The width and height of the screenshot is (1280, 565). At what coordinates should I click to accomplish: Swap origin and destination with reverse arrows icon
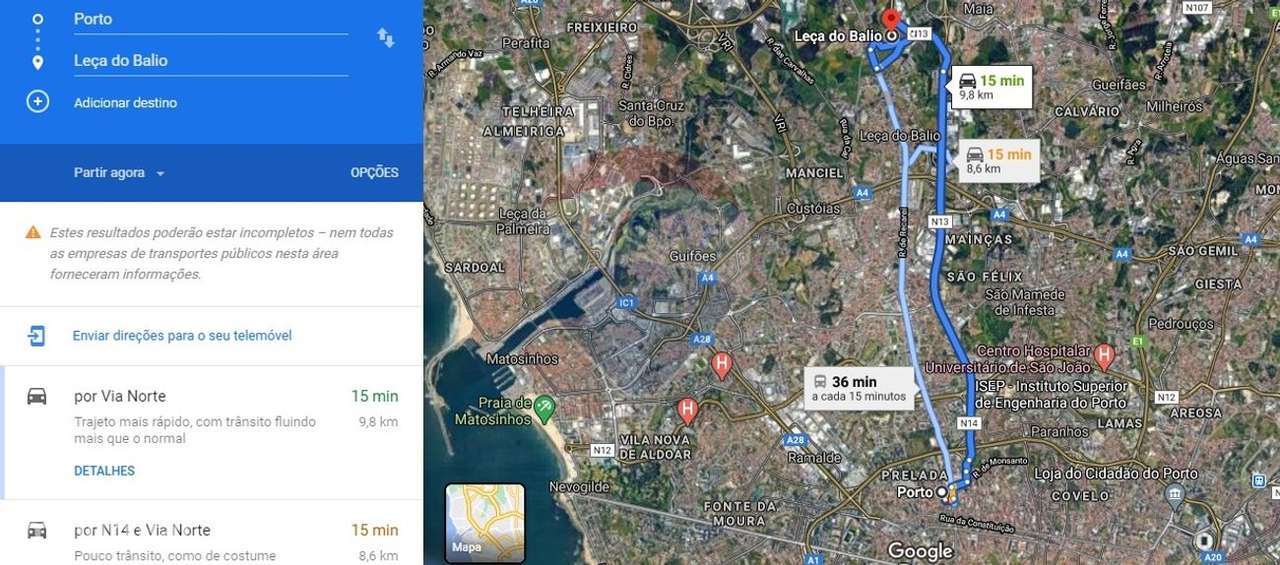385,38
